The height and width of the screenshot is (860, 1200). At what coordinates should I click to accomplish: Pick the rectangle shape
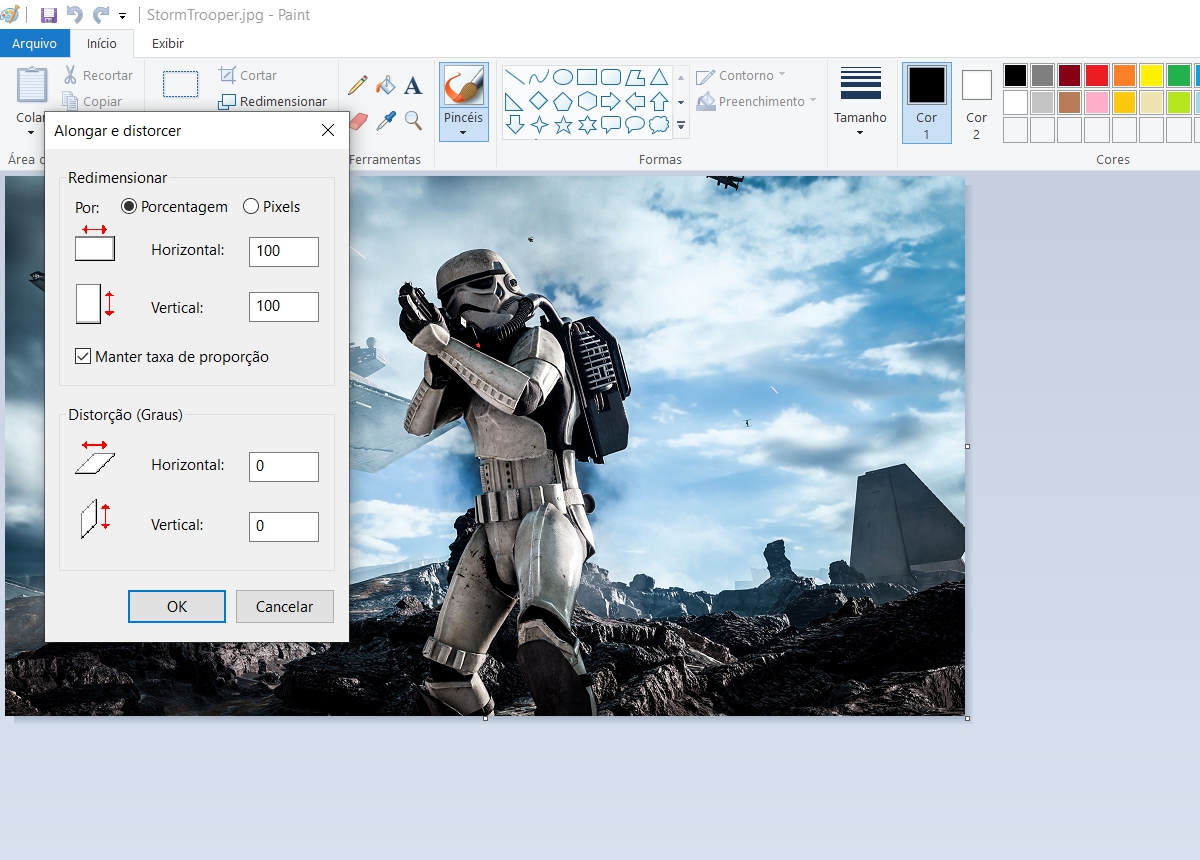point(587,77)
